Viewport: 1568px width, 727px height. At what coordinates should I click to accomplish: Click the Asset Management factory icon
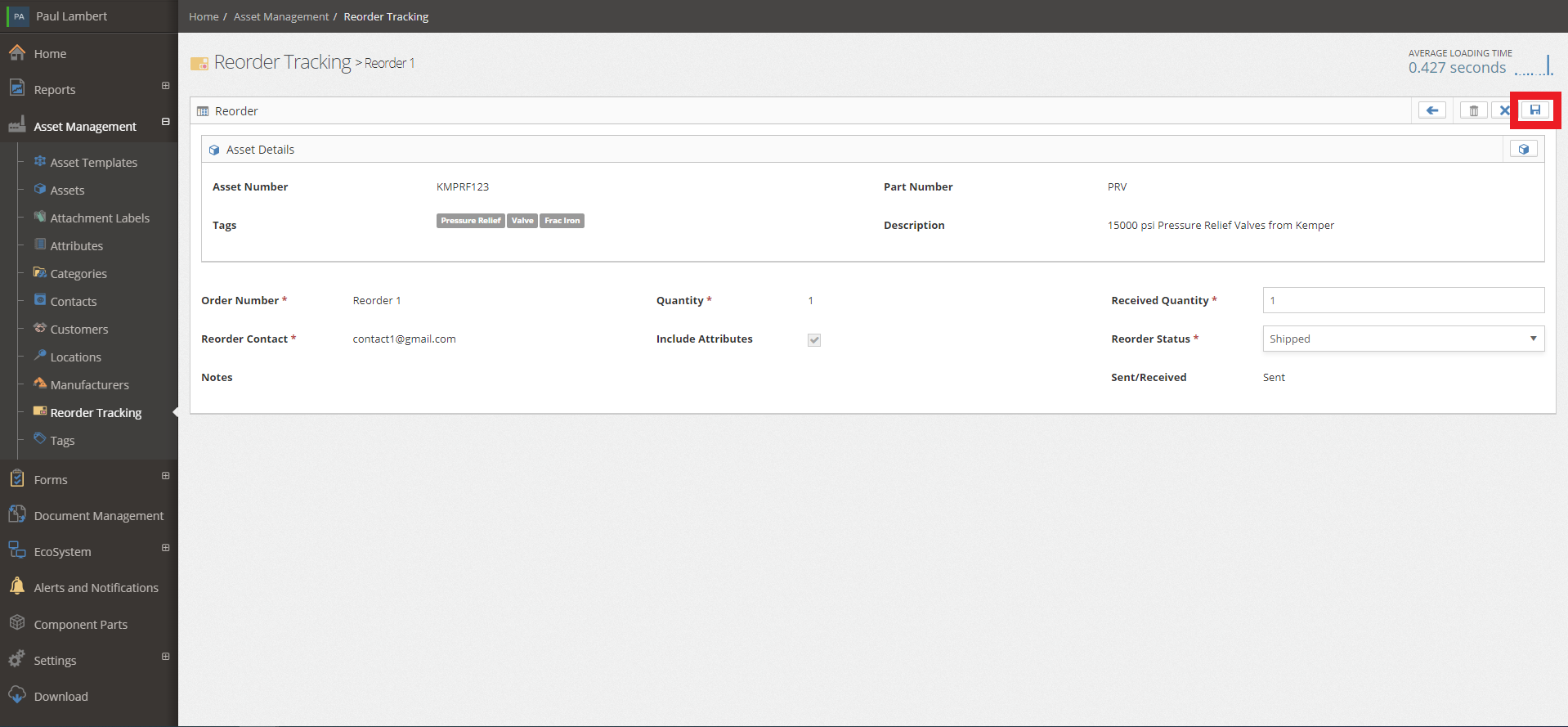(x=17, y=125)
